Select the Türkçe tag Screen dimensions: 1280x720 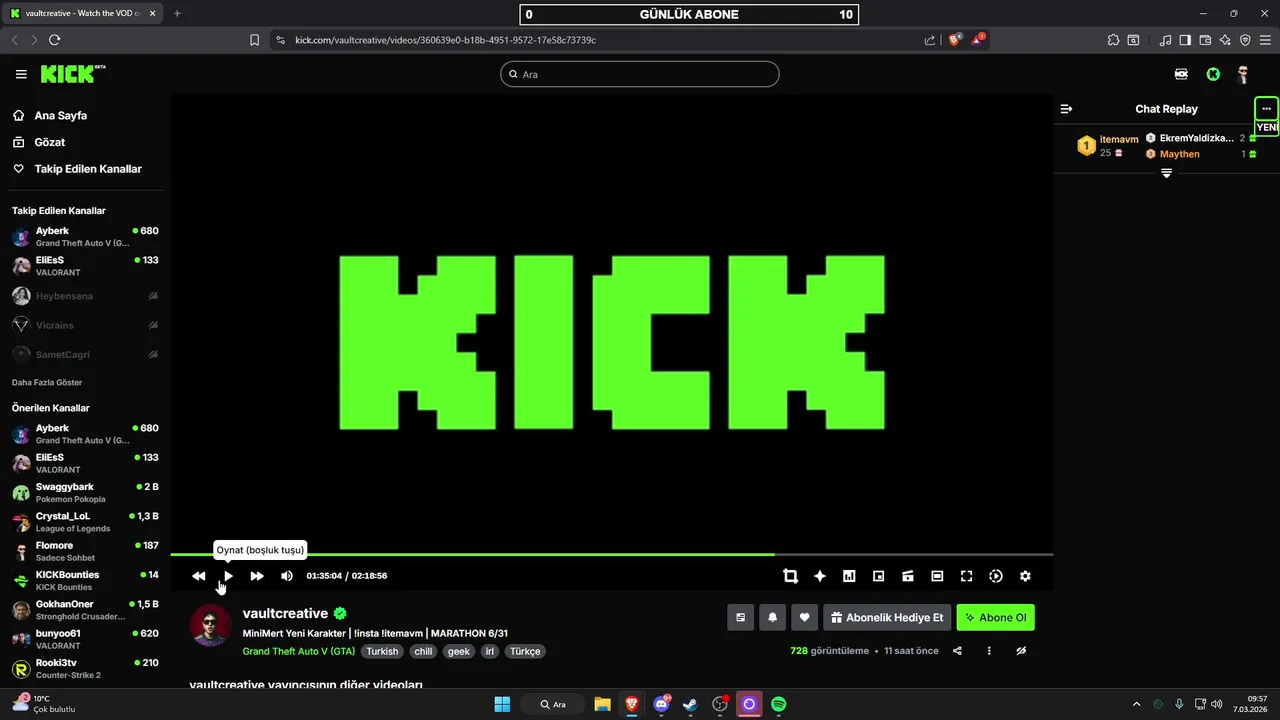525,651
